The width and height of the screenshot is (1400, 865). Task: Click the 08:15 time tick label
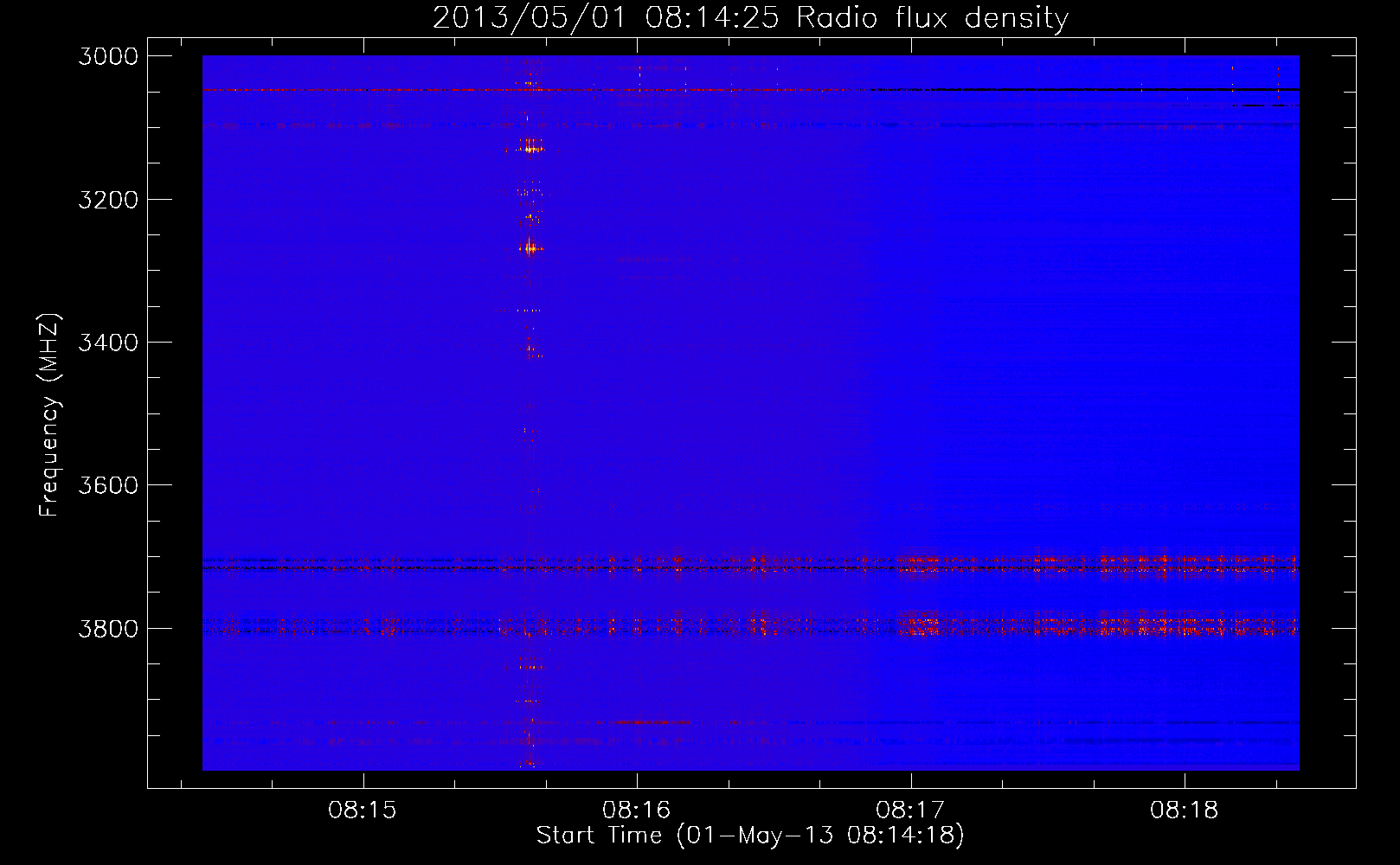[x=363, y=811]
